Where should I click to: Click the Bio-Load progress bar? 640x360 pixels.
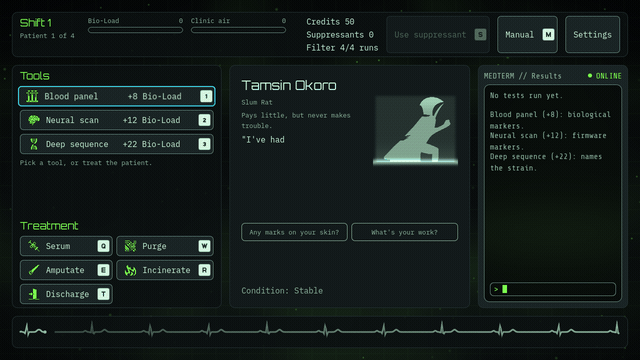(136, 30)
